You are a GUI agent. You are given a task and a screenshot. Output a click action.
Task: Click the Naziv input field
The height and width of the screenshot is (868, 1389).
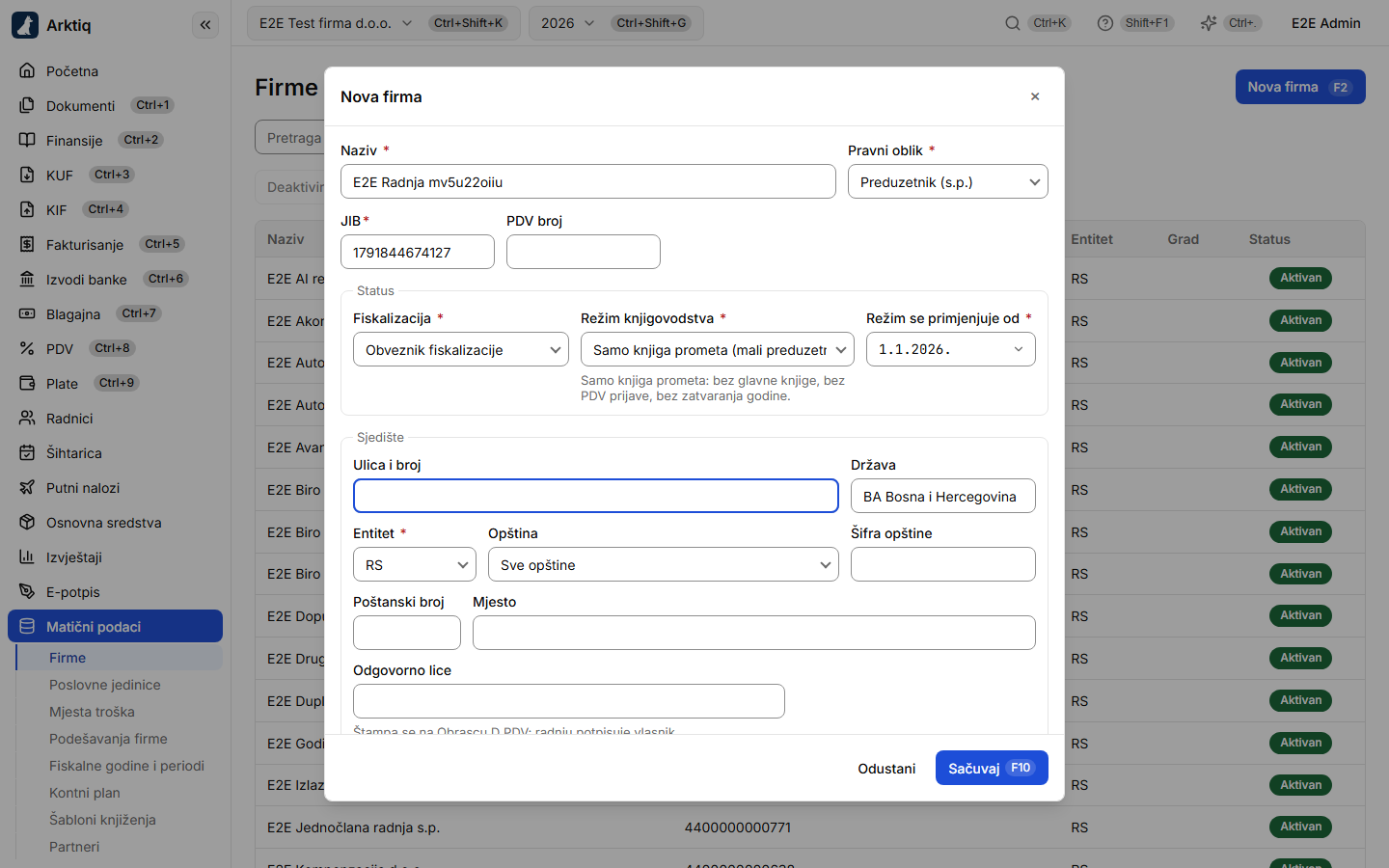point(588,181)
